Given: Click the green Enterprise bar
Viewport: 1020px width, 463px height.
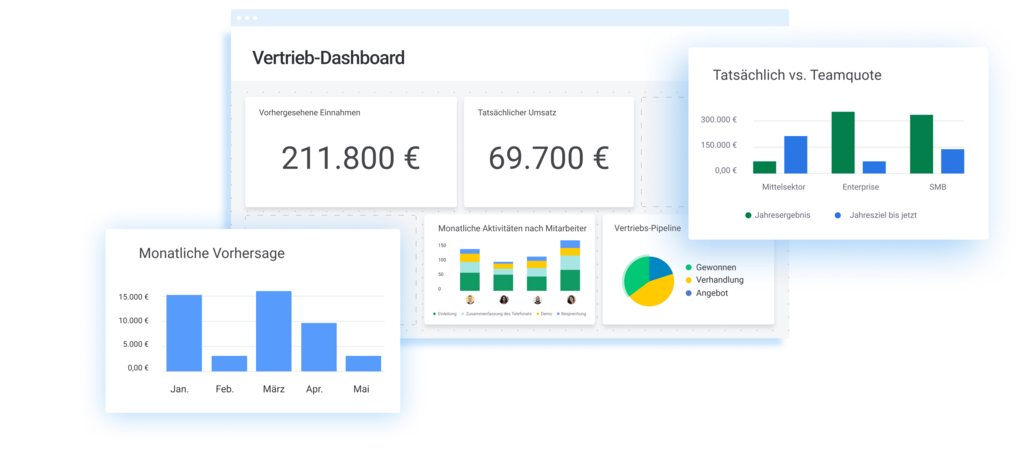Looking at the screenshot, I should point(843,142).
